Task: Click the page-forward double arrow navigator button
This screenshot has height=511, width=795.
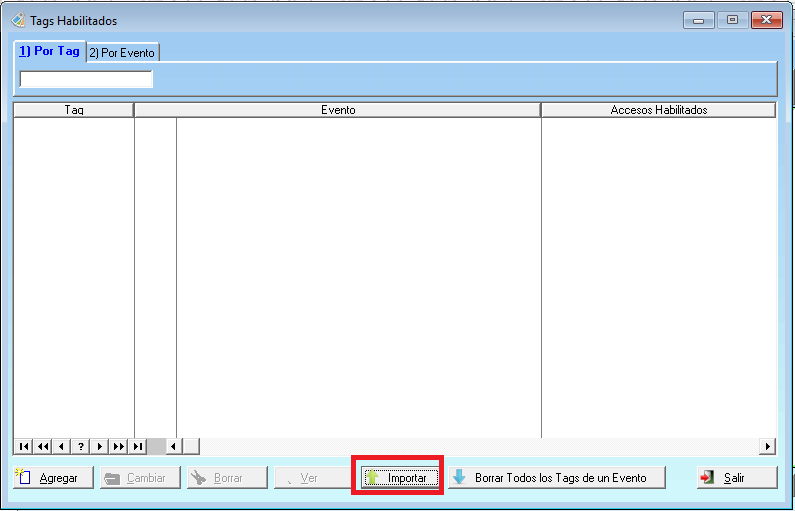Action: (x=119, y=446)
